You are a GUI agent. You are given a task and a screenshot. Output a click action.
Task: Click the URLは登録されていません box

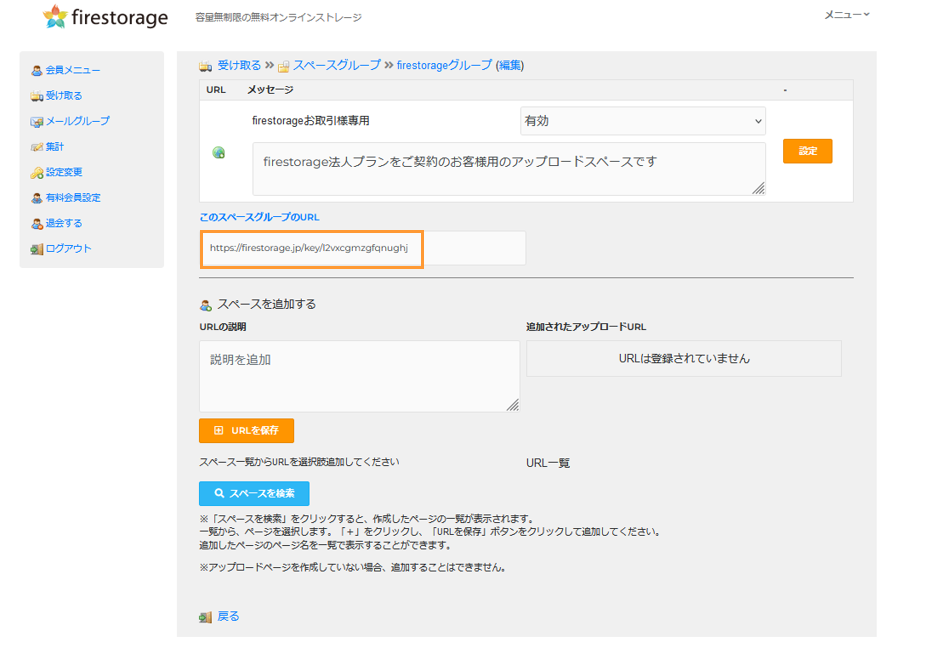pyautogui.click(x=683, y=358)
